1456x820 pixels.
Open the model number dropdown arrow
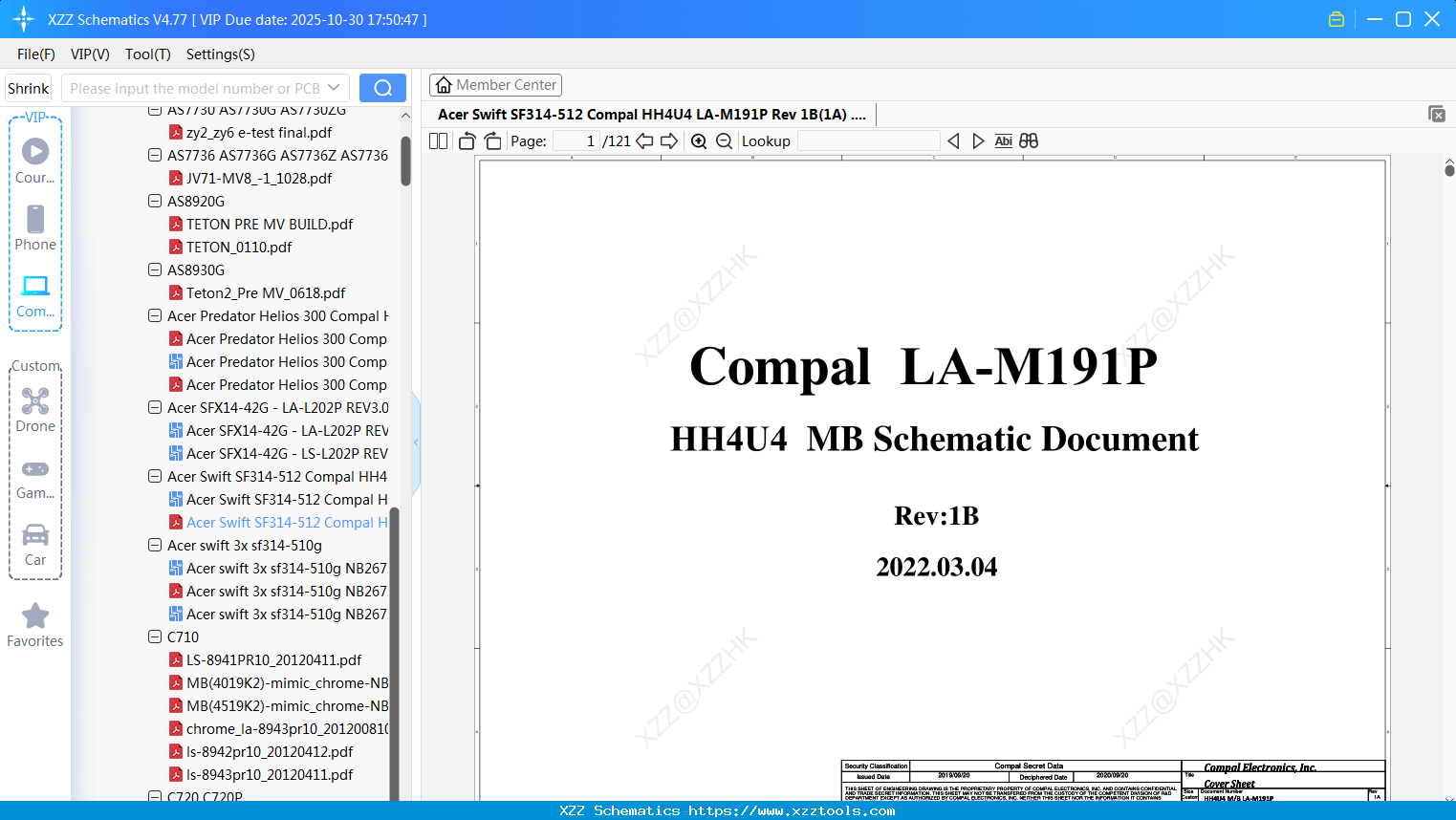(x=334, y=88)
